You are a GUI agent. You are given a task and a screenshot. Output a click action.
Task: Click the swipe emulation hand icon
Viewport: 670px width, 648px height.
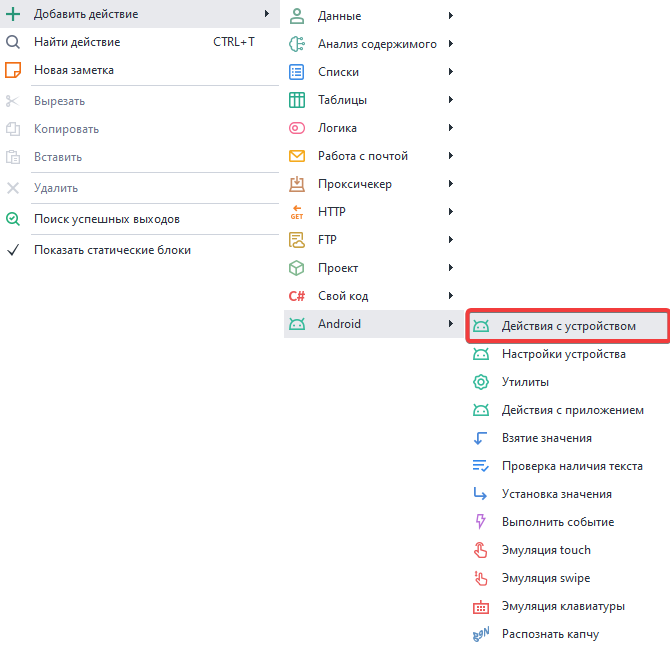pos(481,578)
